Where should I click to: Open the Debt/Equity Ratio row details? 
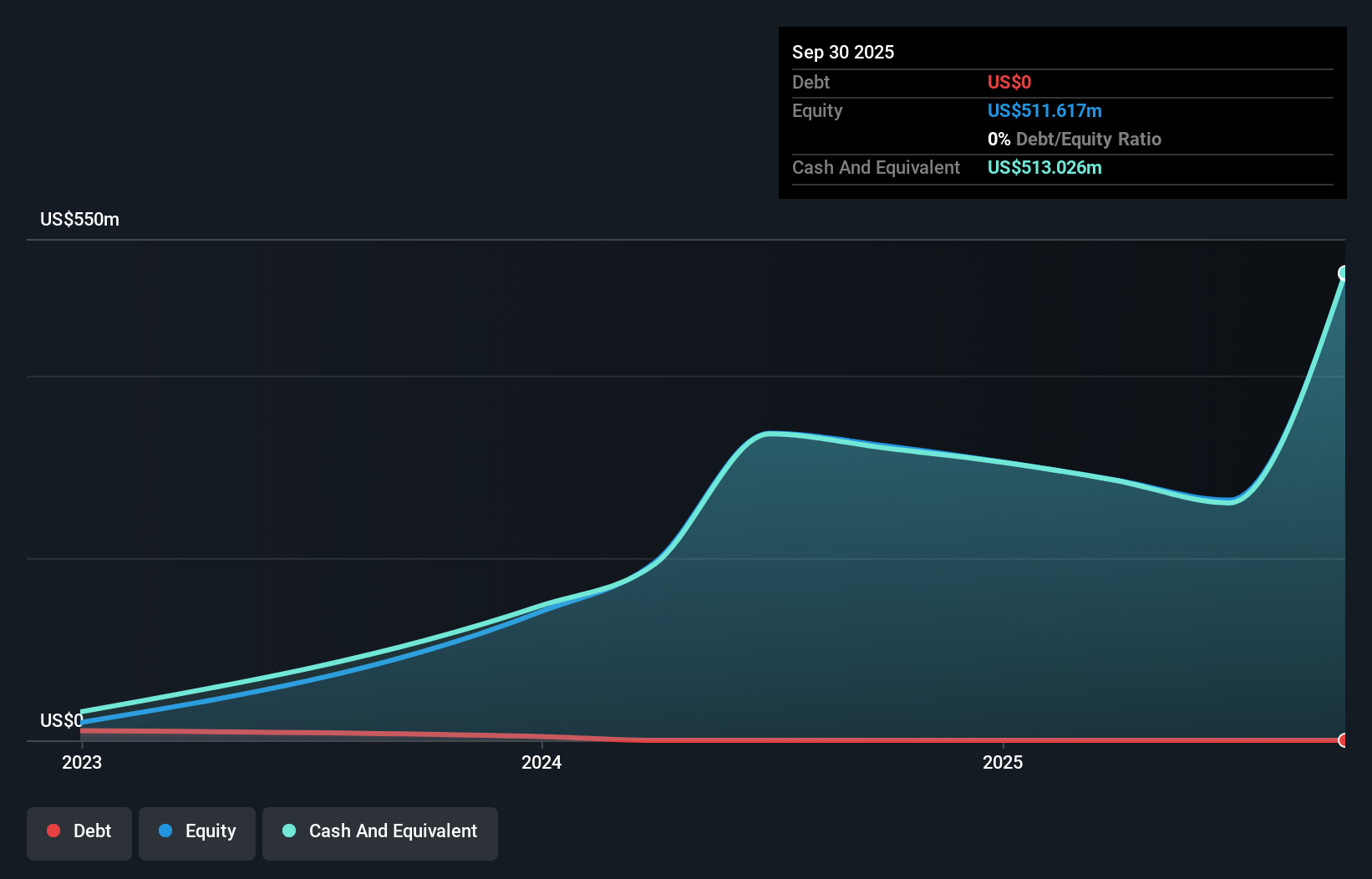point(1075,139)
